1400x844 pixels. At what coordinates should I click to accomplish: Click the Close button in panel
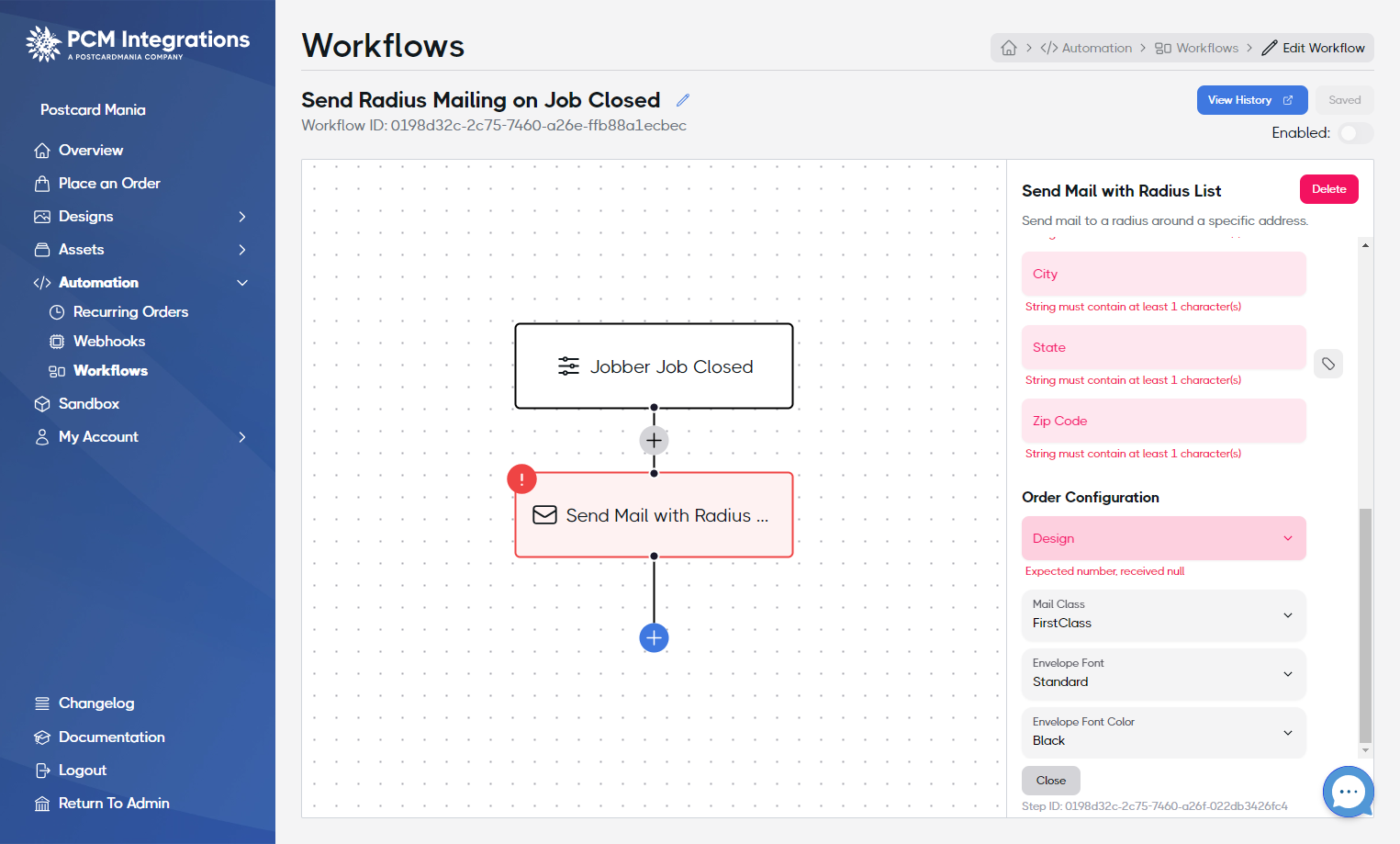pyautogui.click(x=1051, y=781)
